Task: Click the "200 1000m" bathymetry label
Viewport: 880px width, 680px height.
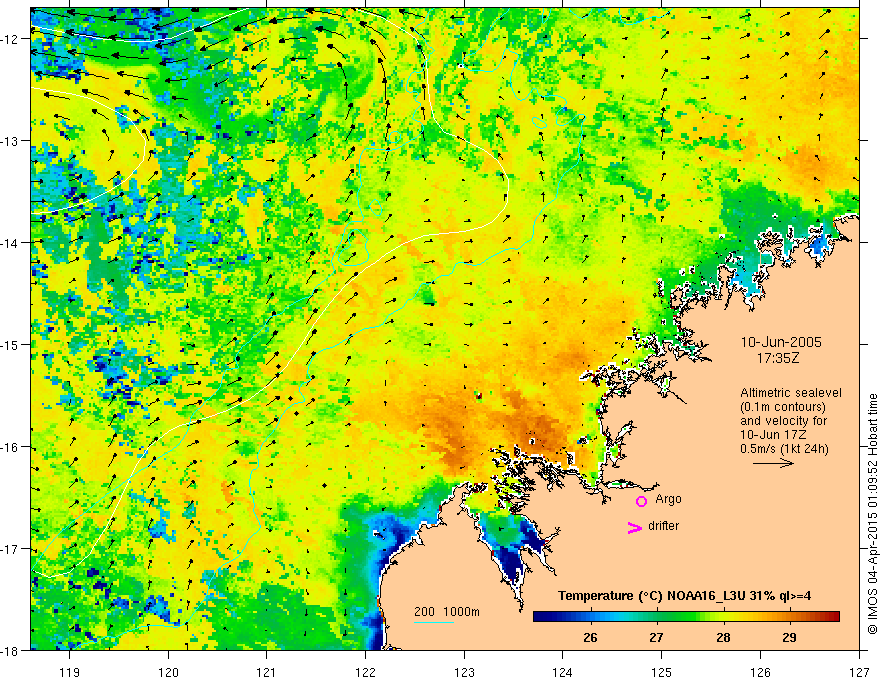Action: [x=447, y=612]
